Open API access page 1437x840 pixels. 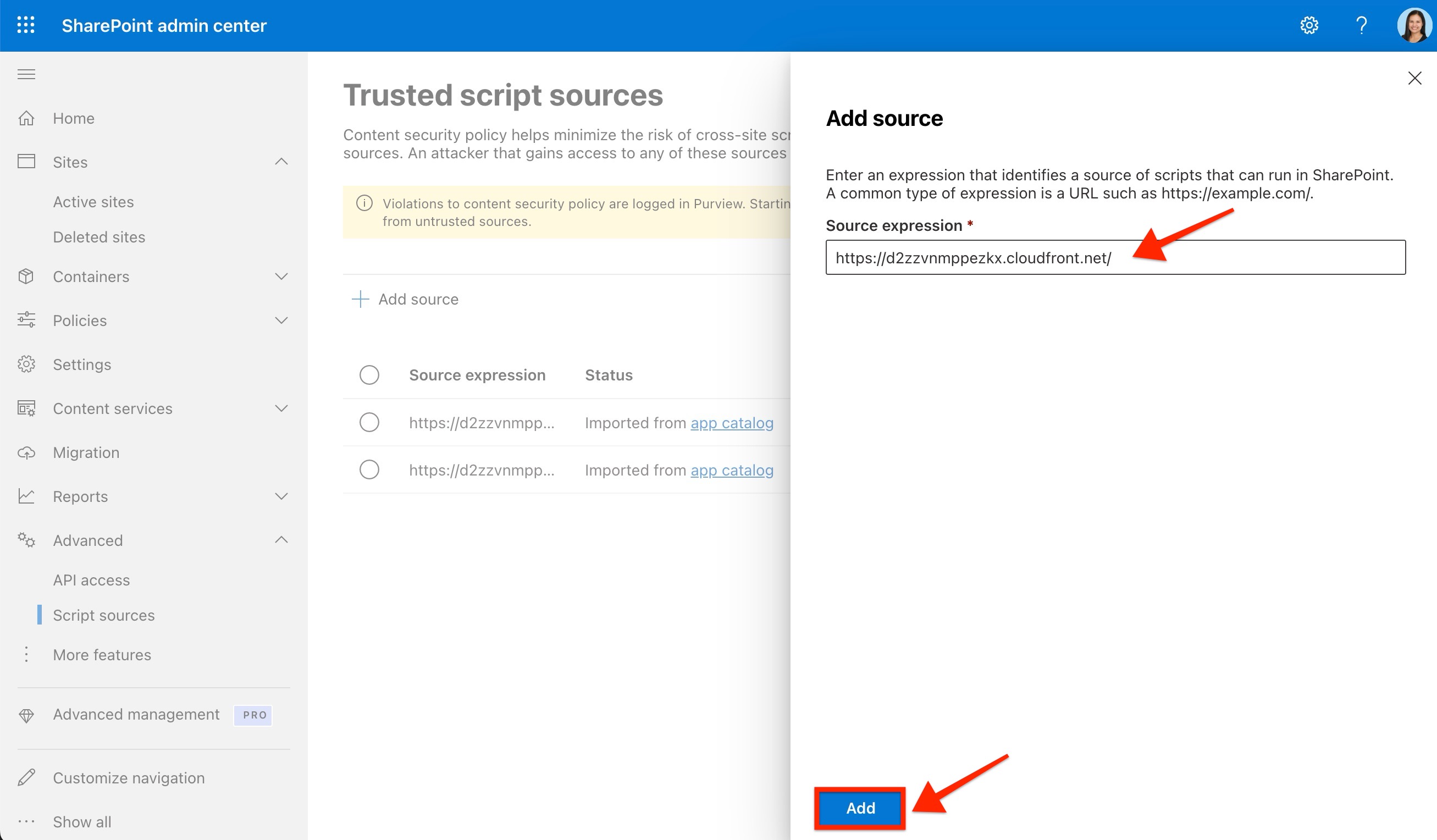[91, 579]
